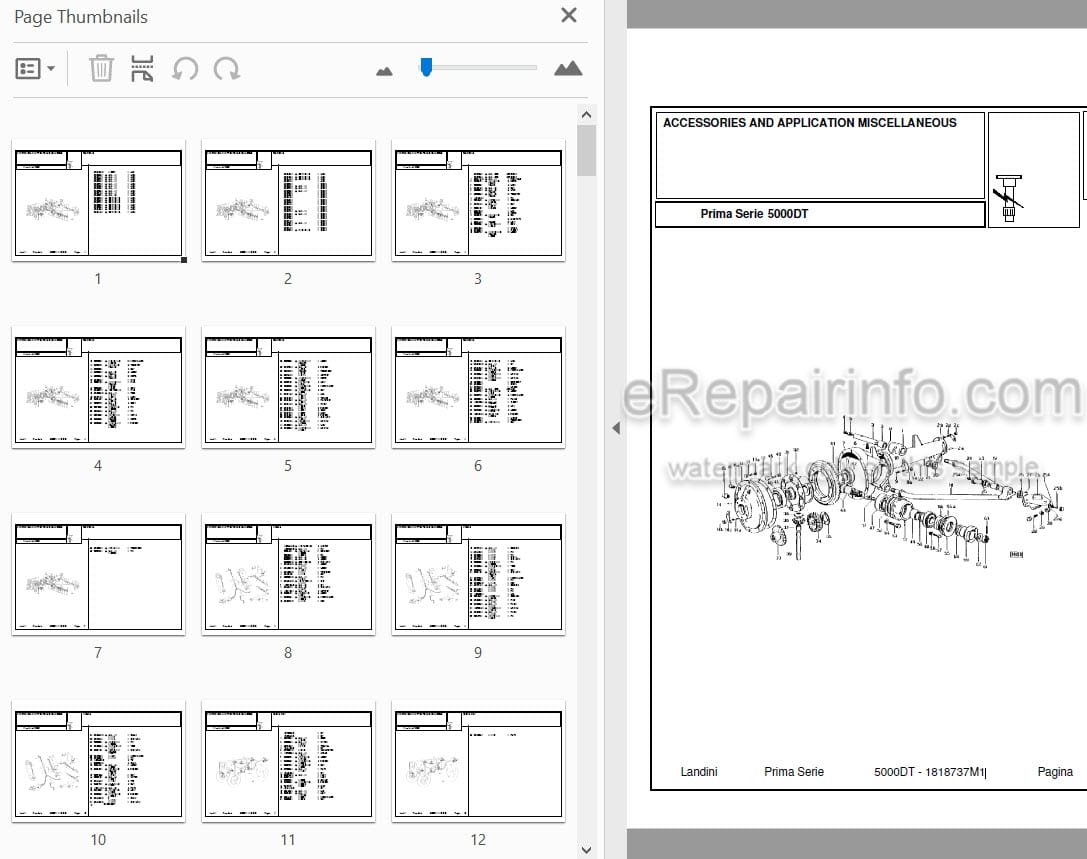Select page 2 thumbnail
1087x859 pixels.
(x=288, y=202)
